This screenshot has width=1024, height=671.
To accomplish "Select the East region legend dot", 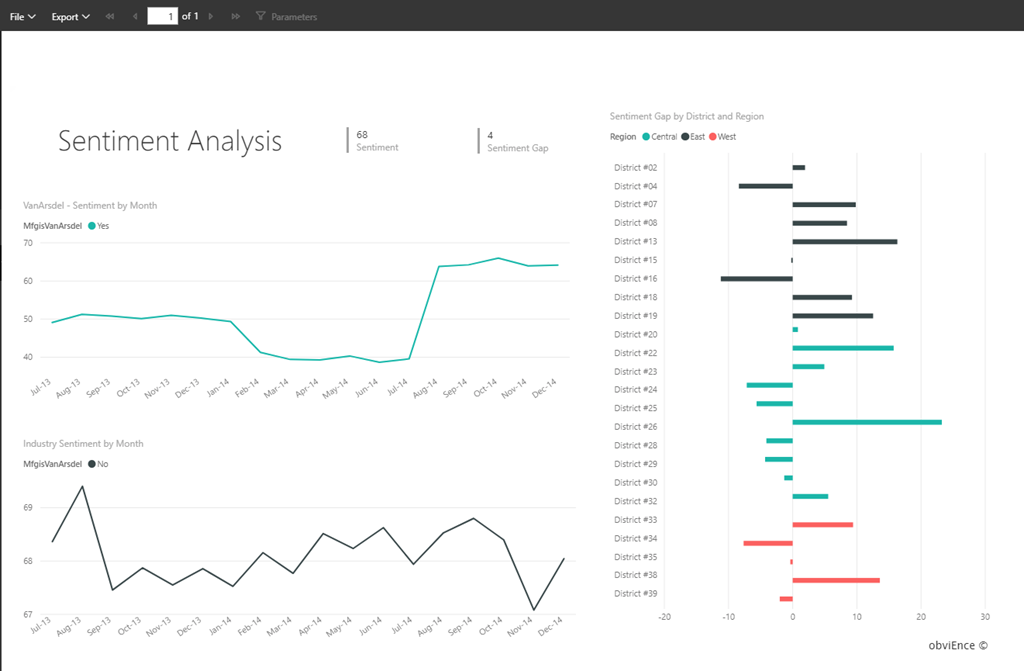I will pyautogui.click(x=685, y=137).
